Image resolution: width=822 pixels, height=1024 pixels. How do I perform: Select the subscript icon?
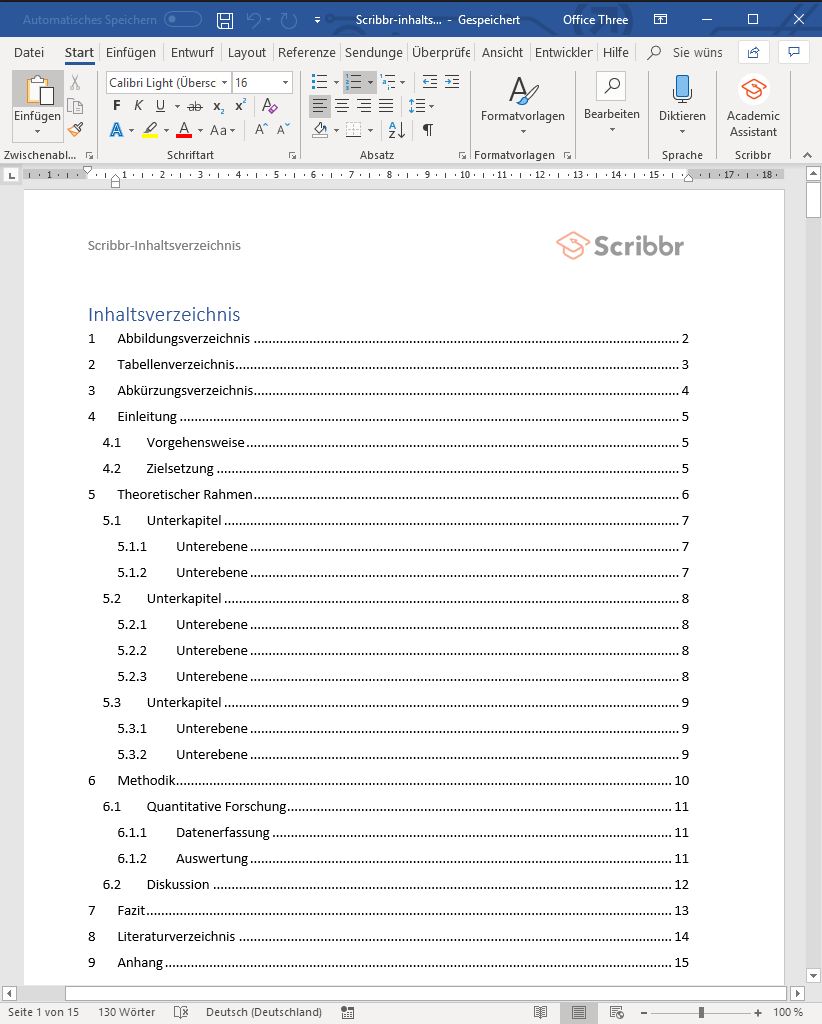tap(217, 105)
